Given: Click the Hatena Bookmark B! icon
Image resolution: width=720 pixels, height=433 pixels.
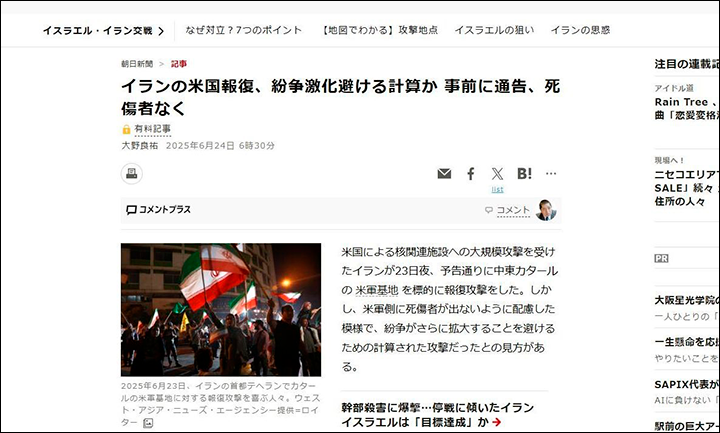Looking at the screenshot, I should tap(524, 174).
